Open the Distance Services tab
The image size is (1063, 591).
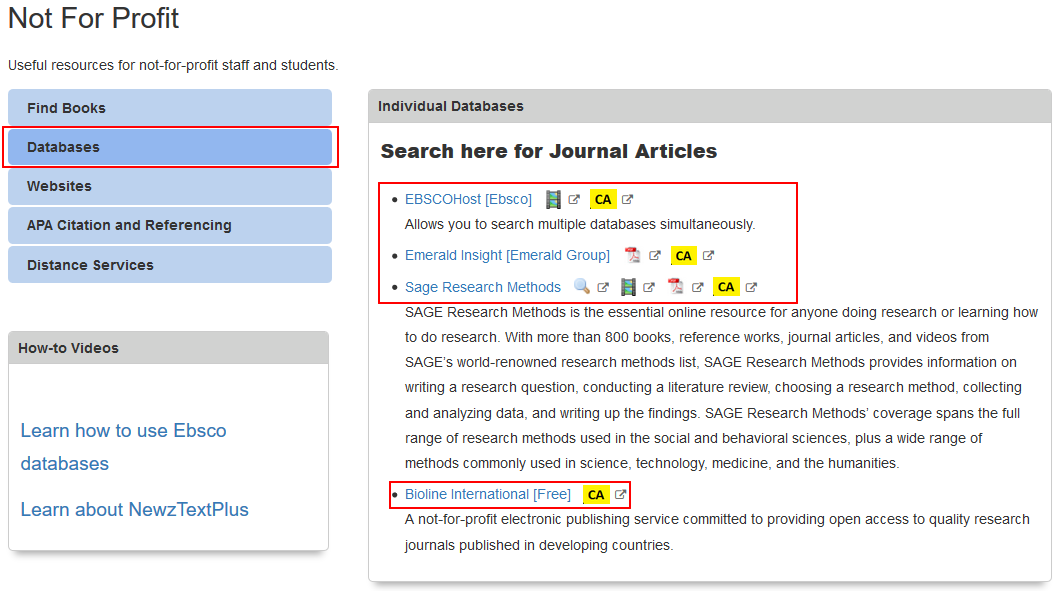point(170,265)
